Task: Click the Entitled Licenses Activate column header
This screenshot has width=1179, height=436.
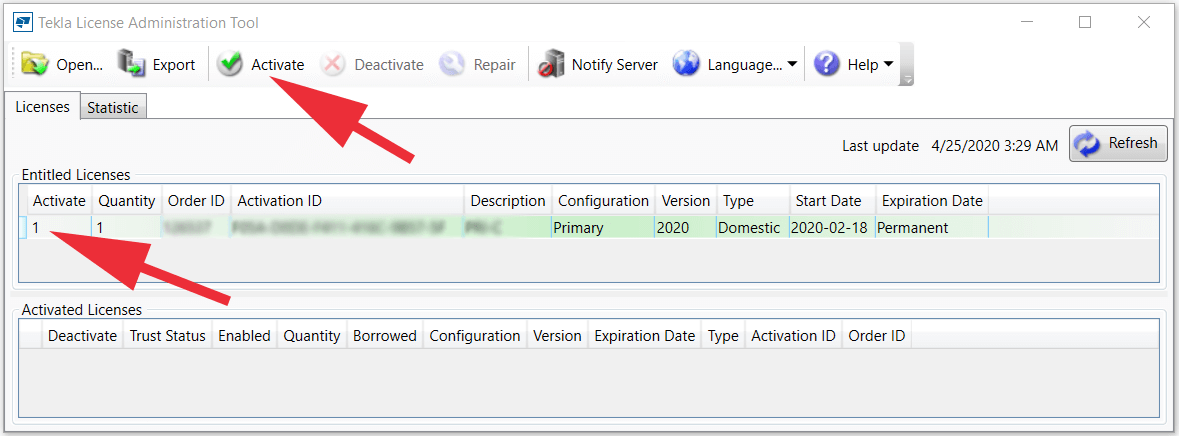Action: tap(59, 201)
